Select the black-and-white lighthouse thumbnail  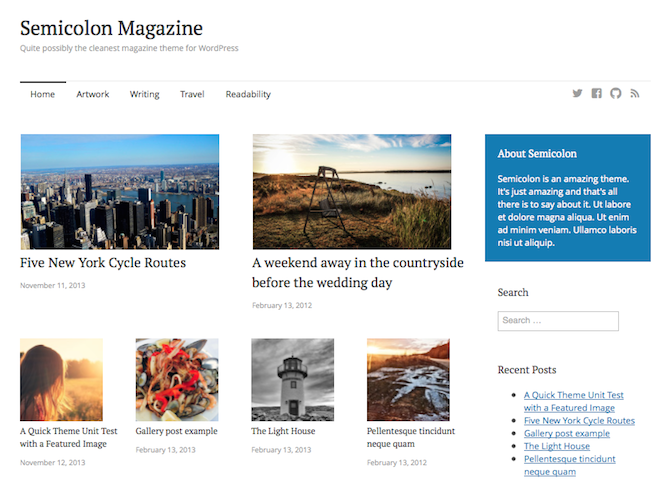click(292, 379)
